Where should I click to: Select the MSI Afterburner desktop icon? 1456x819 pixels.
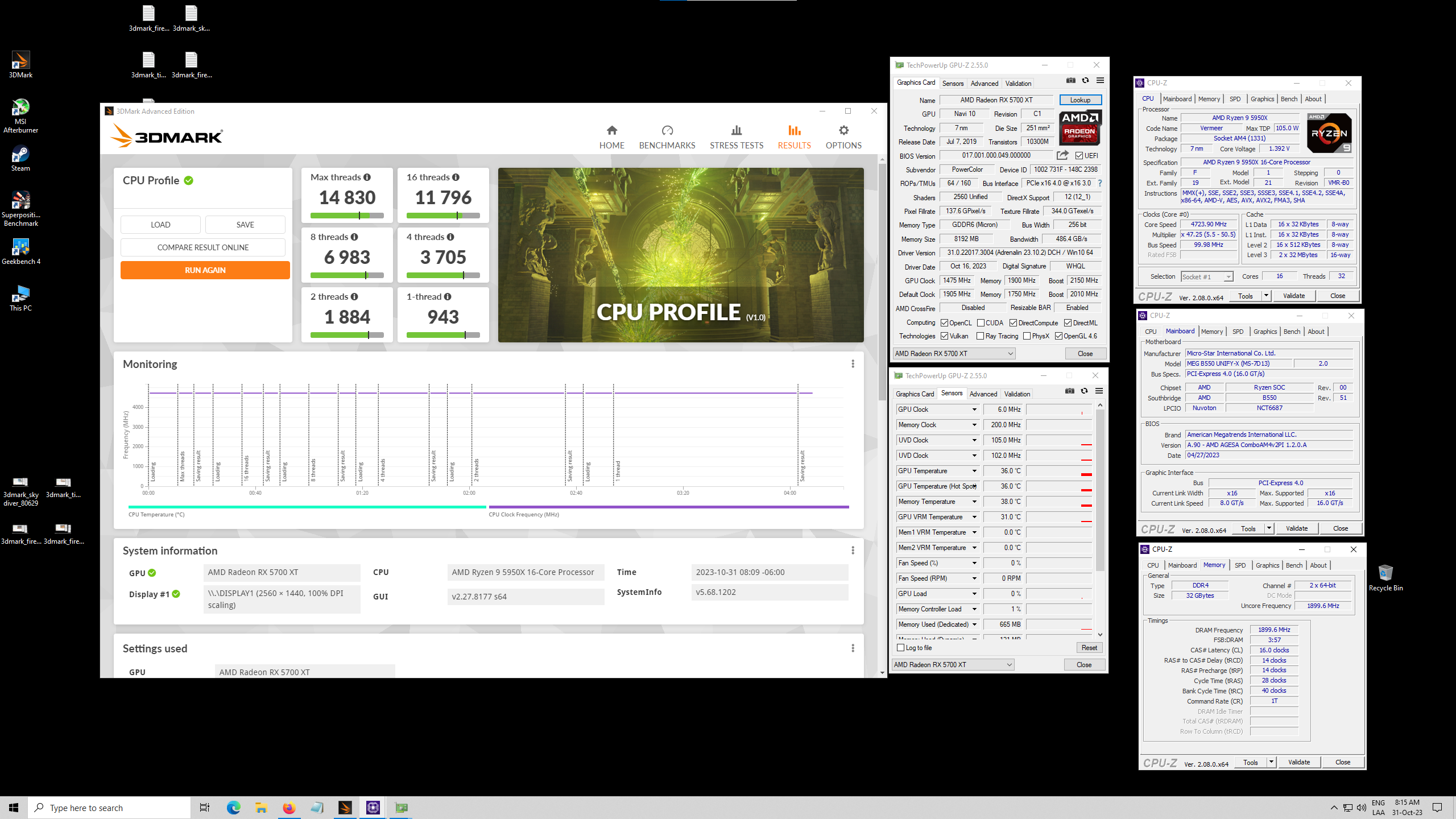tap(20, 115)
